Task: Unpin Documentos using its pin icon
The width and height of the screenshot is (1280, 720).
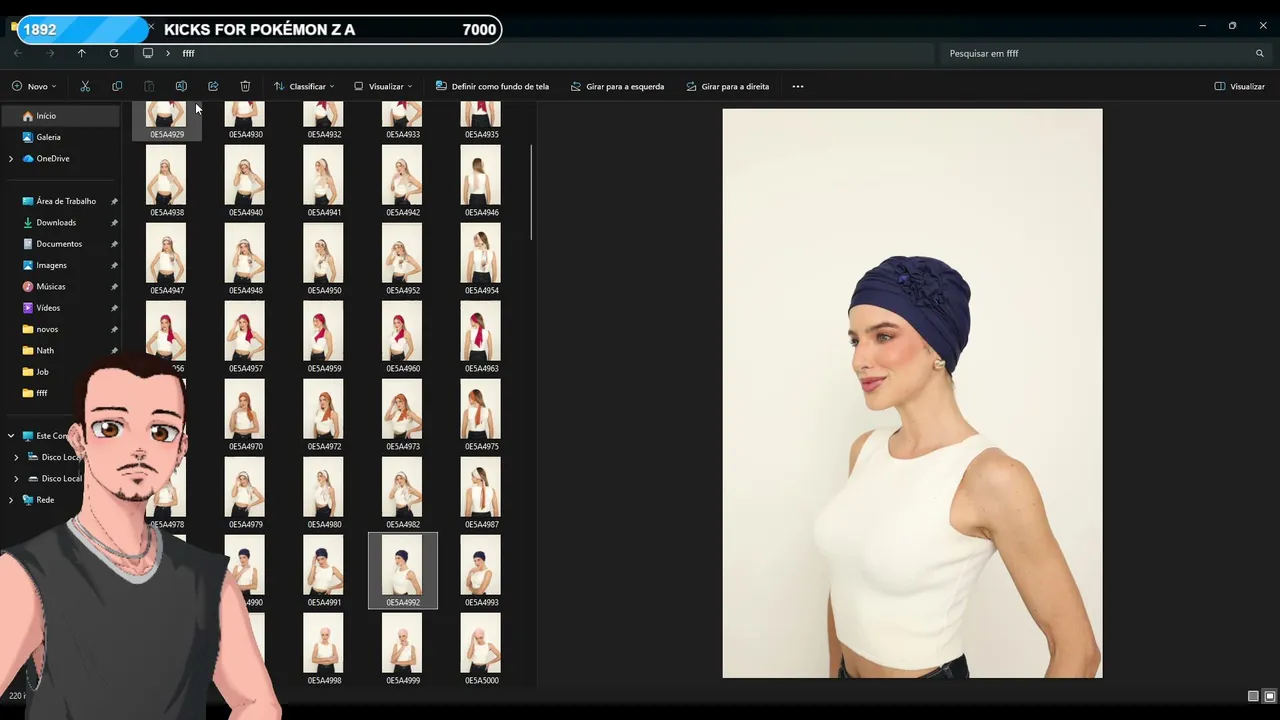Action: click(x=114, y=244)
